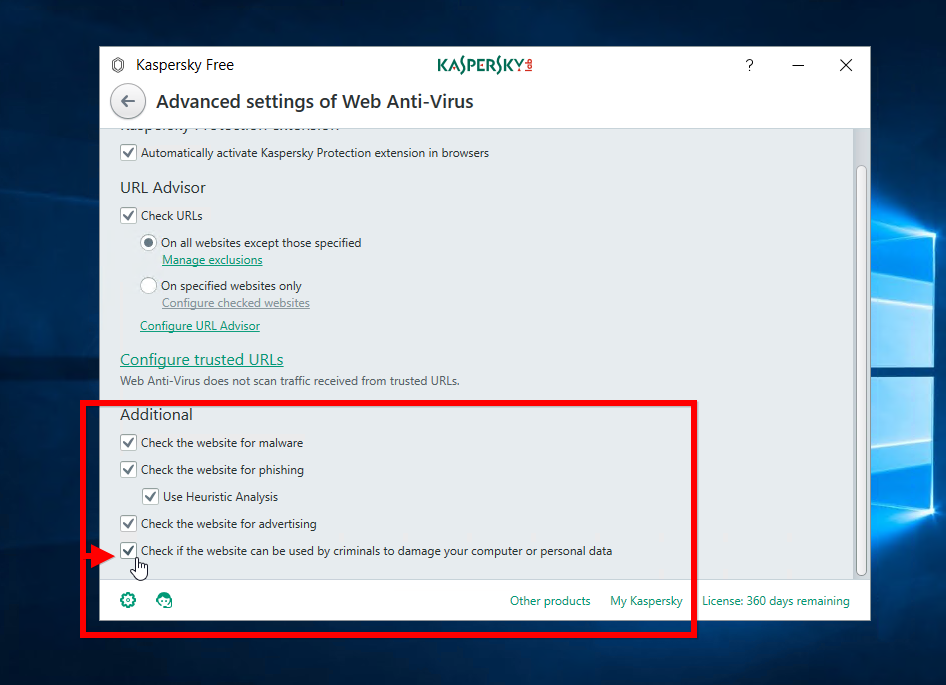Uncheck Use Heuristic Analysis
946x685 pixels.
coord(150,496)
